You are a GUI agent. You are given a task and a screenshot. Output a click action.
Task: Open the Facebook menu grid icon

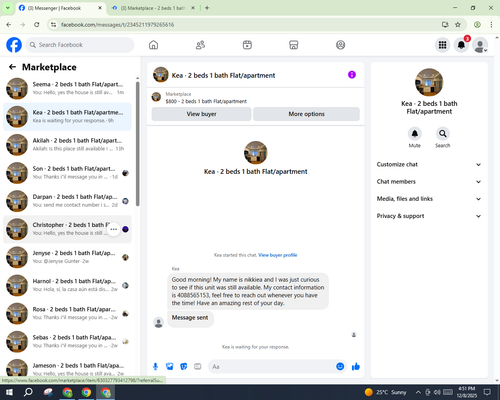[x=442, y=45]
